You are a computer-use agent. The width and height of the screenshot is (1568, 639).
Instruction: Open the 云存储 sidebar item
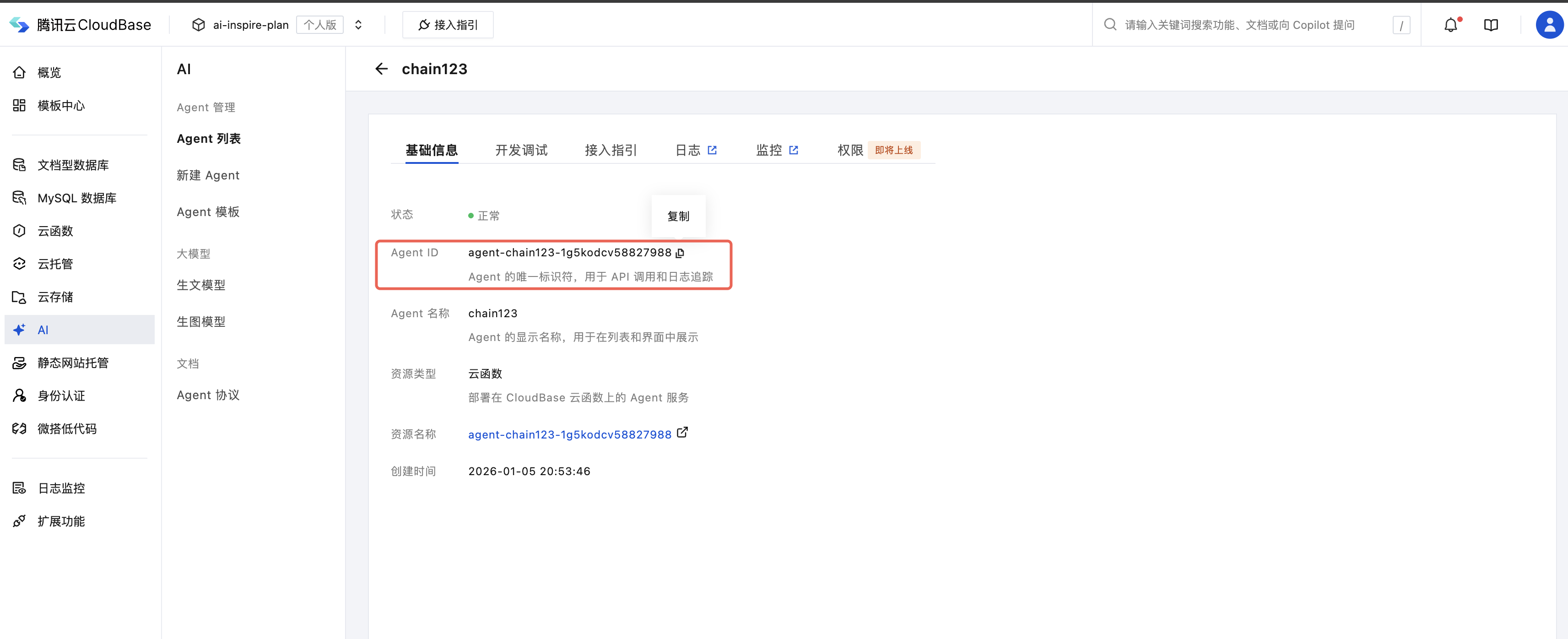[55, 297]
